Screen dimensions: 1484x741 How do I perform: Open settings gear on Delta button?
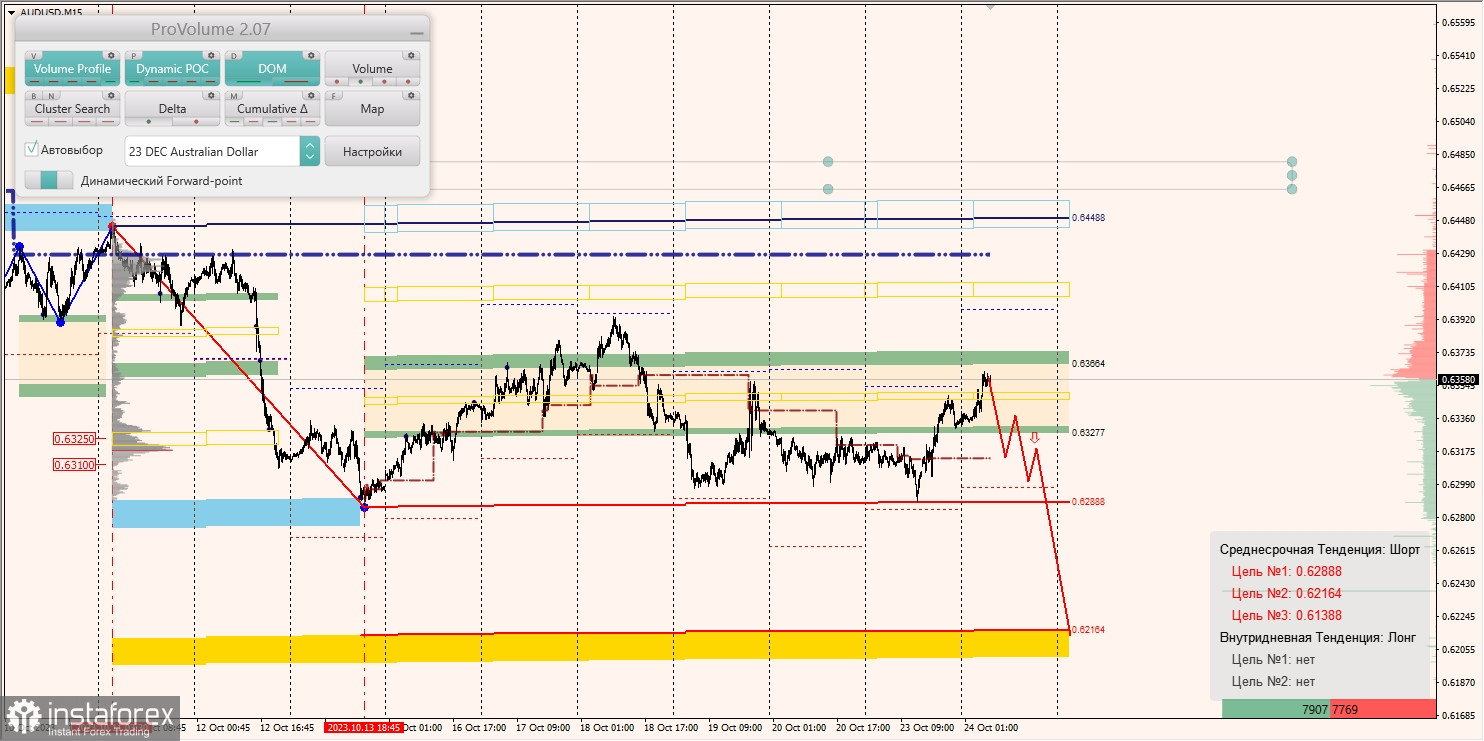coord(211,95)
